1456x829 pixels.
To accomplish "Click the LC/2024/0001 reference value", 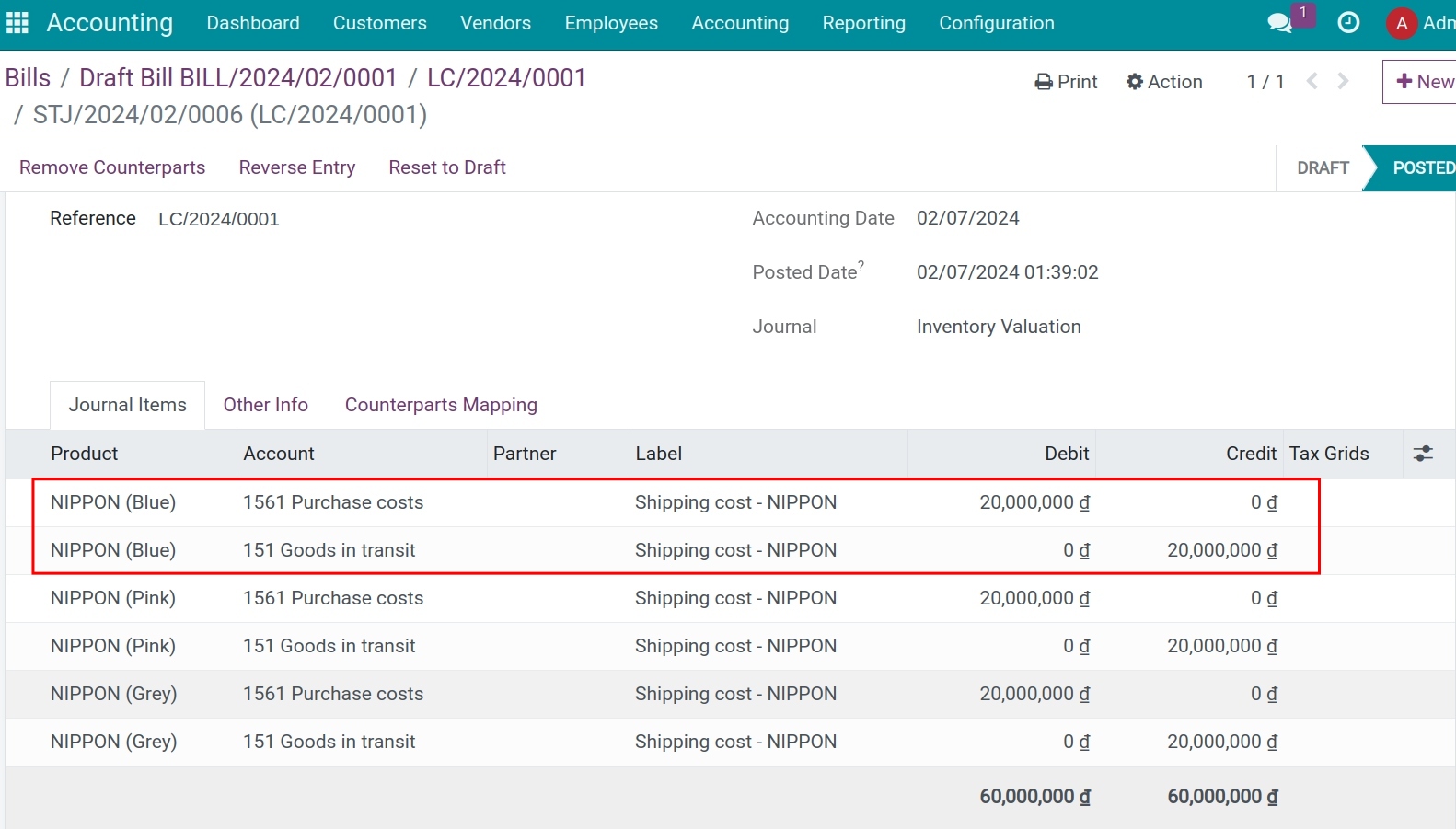I will click(219, 219).
